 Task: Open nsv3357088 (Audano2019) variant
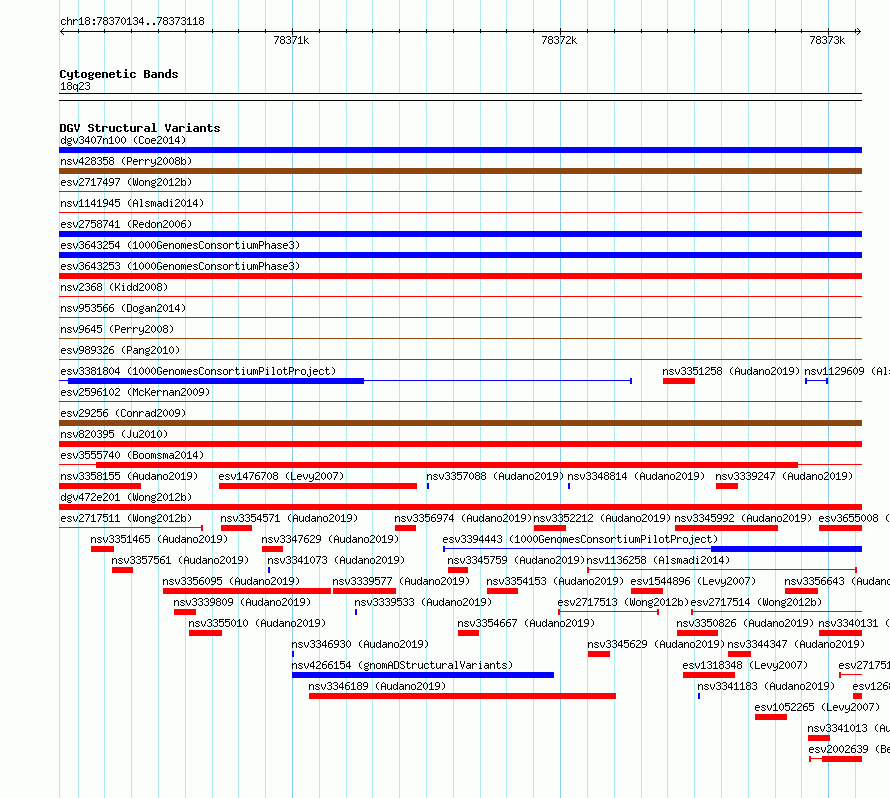[x=495, y=476]
